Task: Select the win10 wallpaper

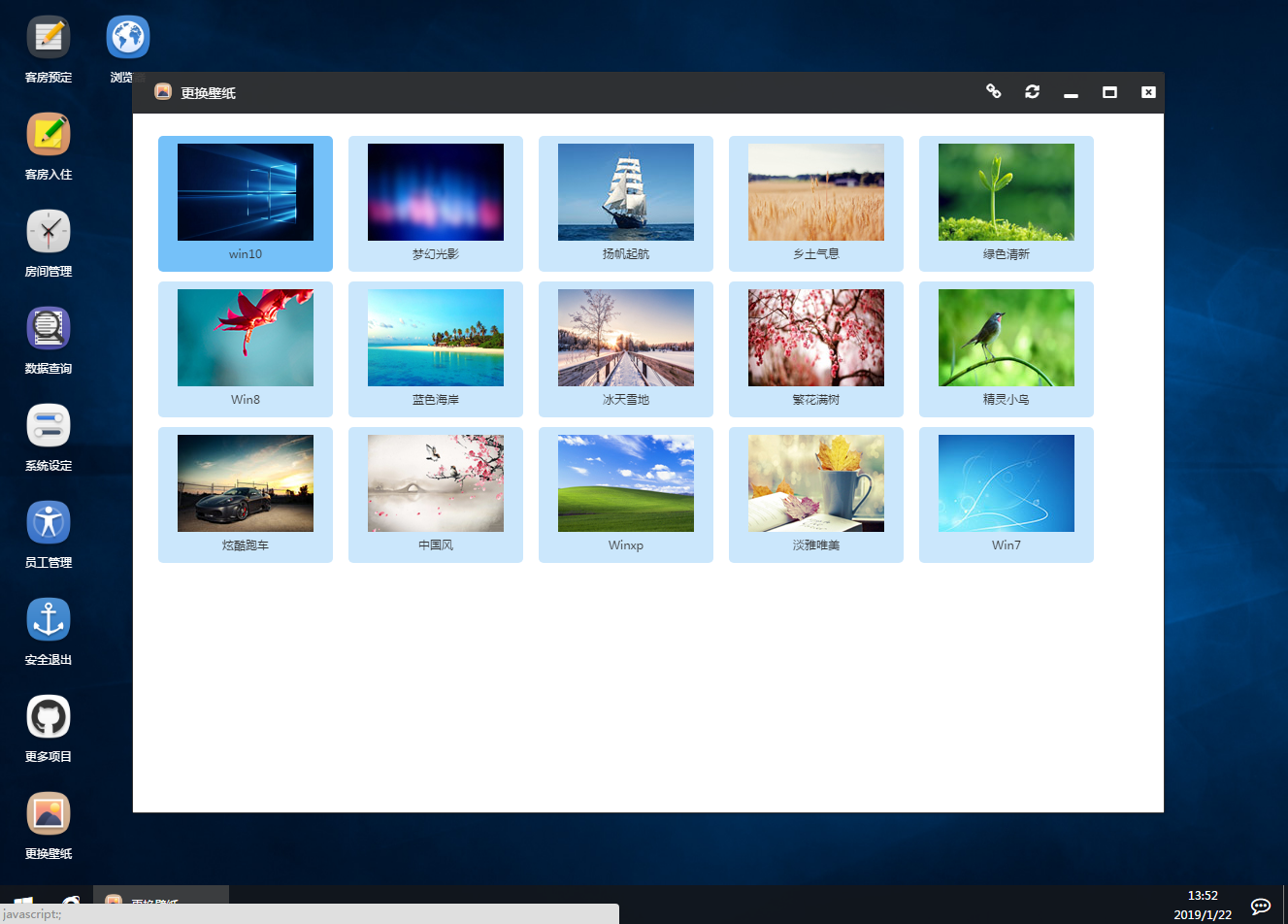Action: pos(246,204)
